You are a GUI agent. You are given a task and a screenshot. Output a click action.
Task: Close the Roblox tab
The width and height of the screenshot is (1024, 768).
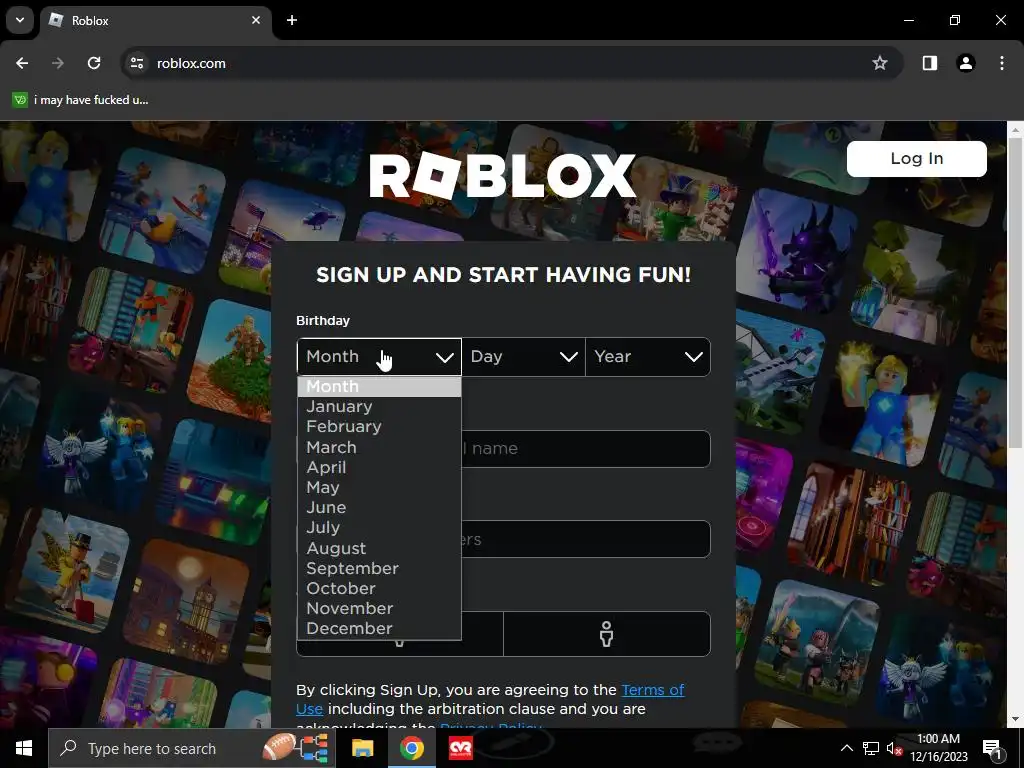click(x=256, y=20)
